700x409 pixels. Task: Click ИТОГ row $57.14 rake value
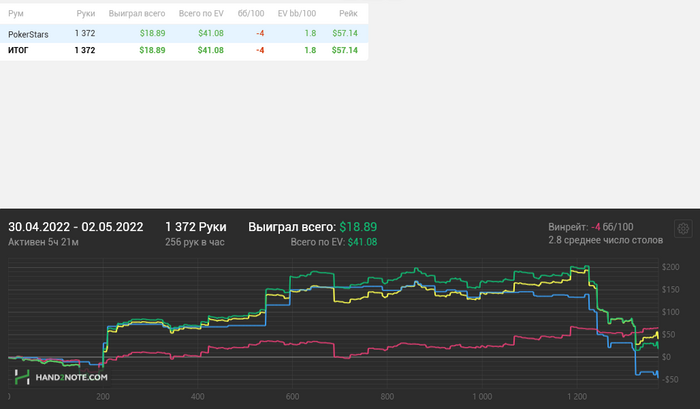click(x=345, y=50)
